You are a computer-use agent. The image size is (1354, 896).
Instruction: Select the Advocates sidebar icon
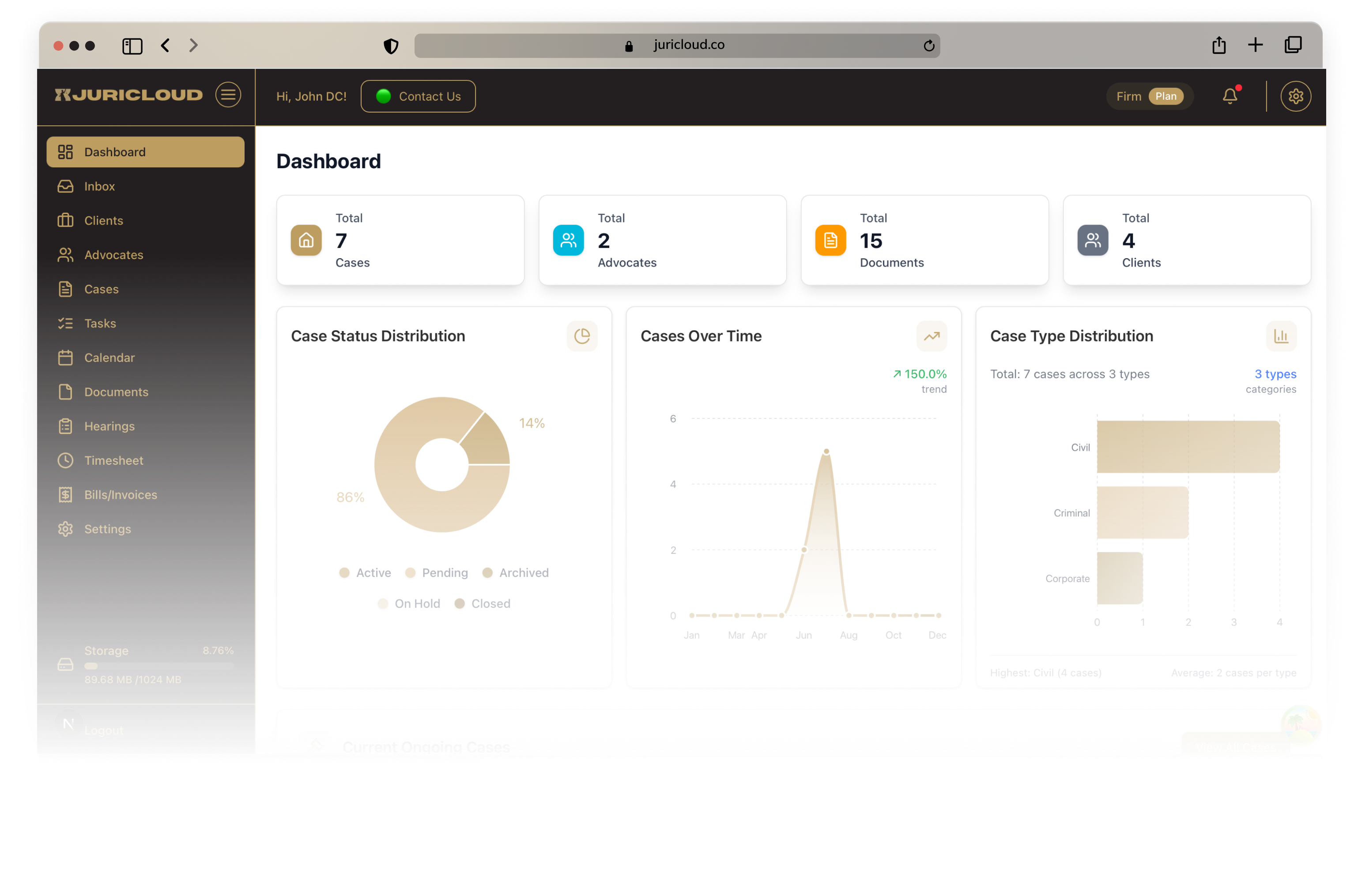click(66, 255)
